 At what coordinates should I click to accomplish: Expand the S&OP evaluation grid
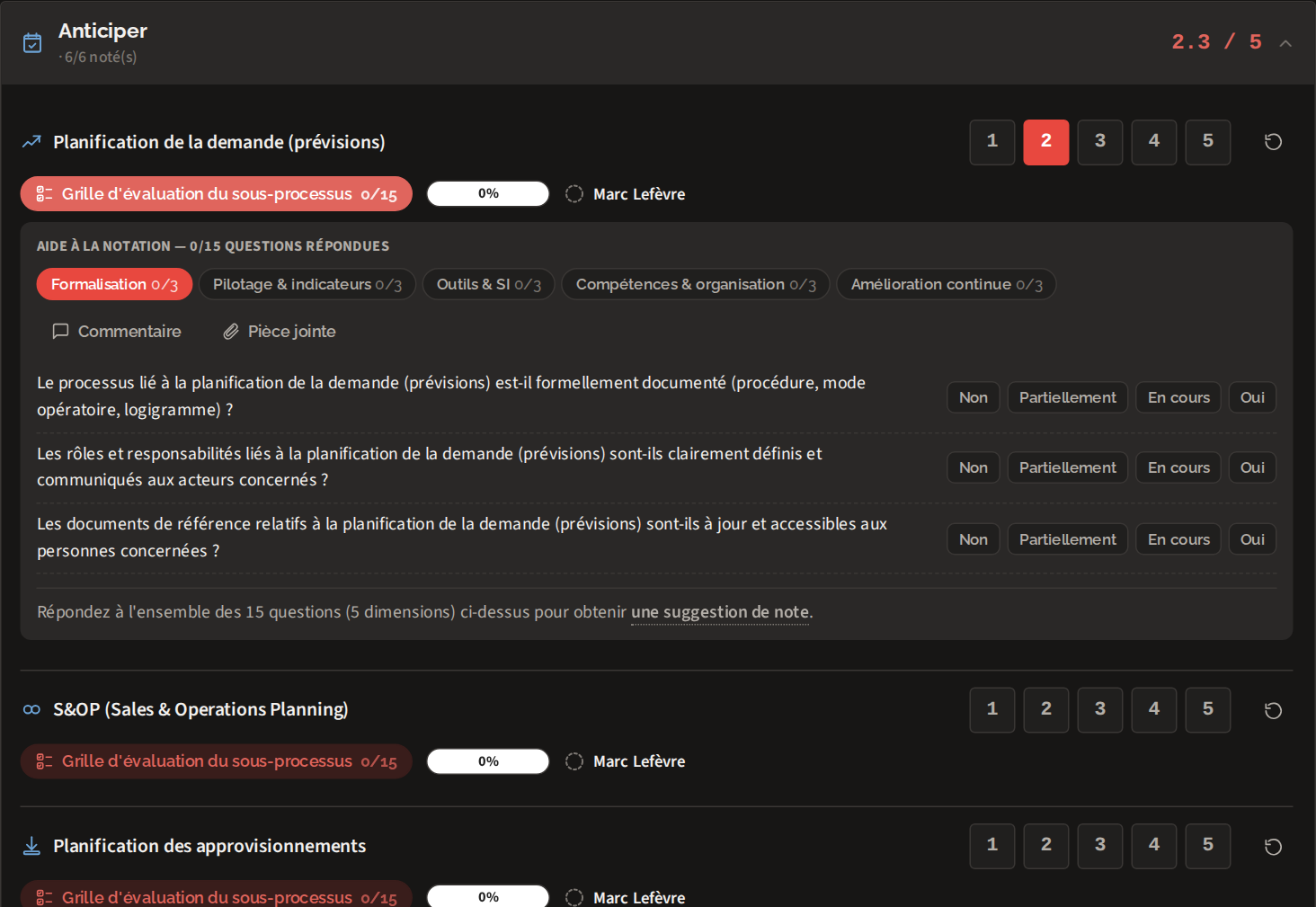point(217,761)
